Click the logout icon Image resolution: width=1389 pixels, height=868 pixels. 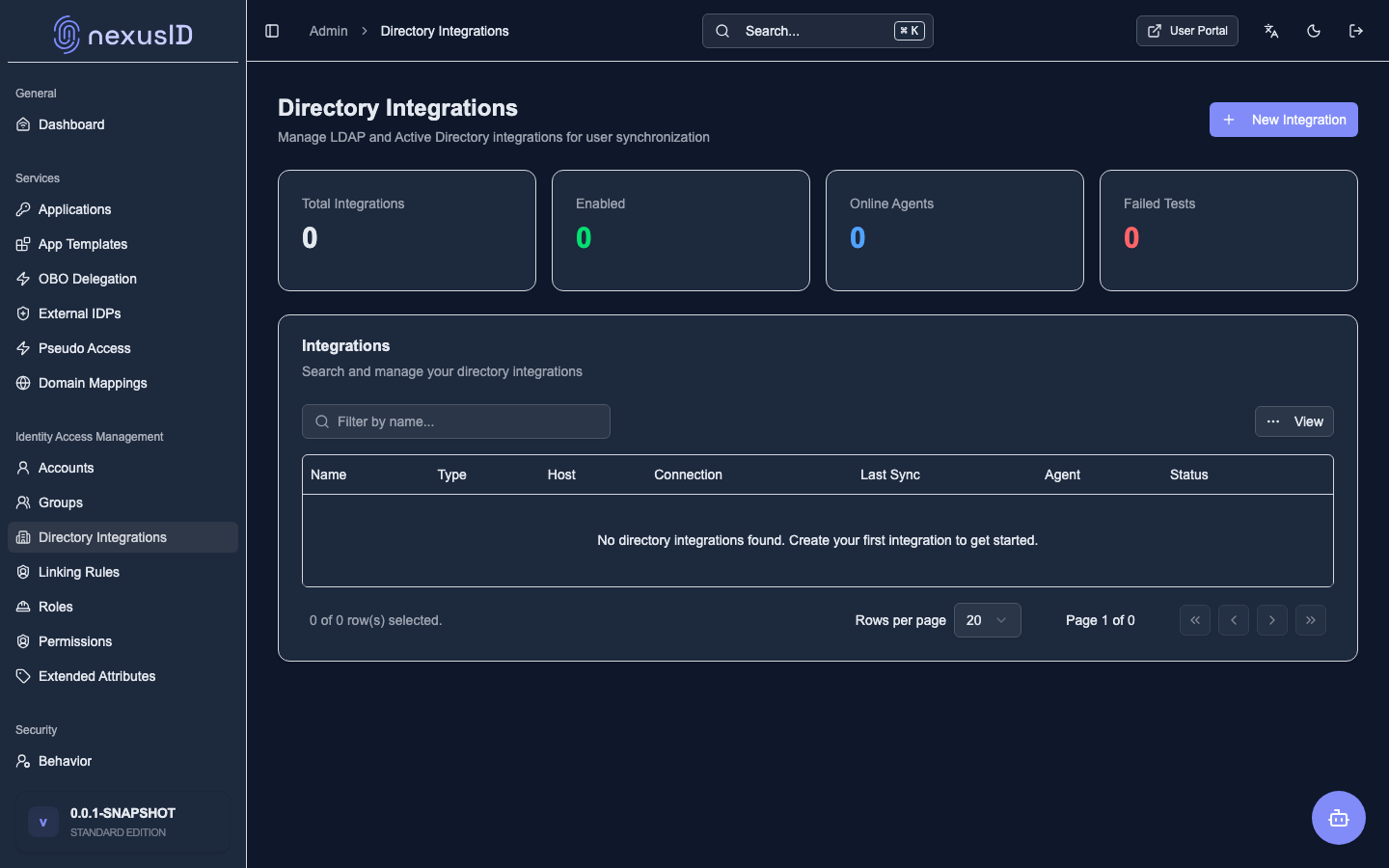[1356, 31]
